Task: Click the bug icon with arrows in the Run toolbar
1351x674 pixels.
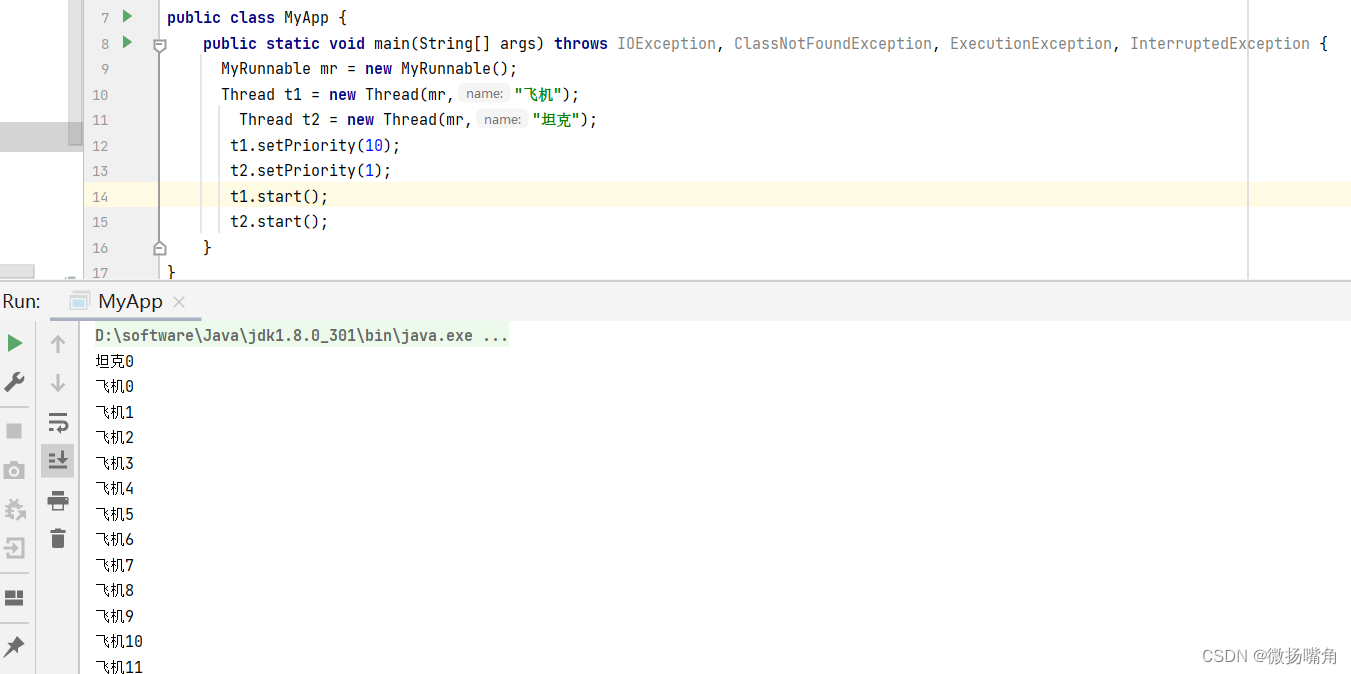Action: 15,510
